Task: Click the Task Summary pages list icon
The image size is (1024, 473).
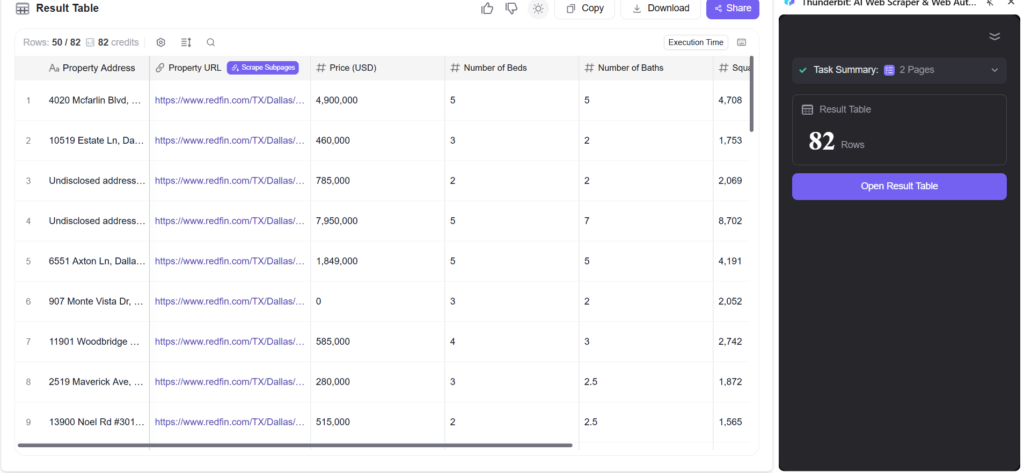Action: point(889,70)
